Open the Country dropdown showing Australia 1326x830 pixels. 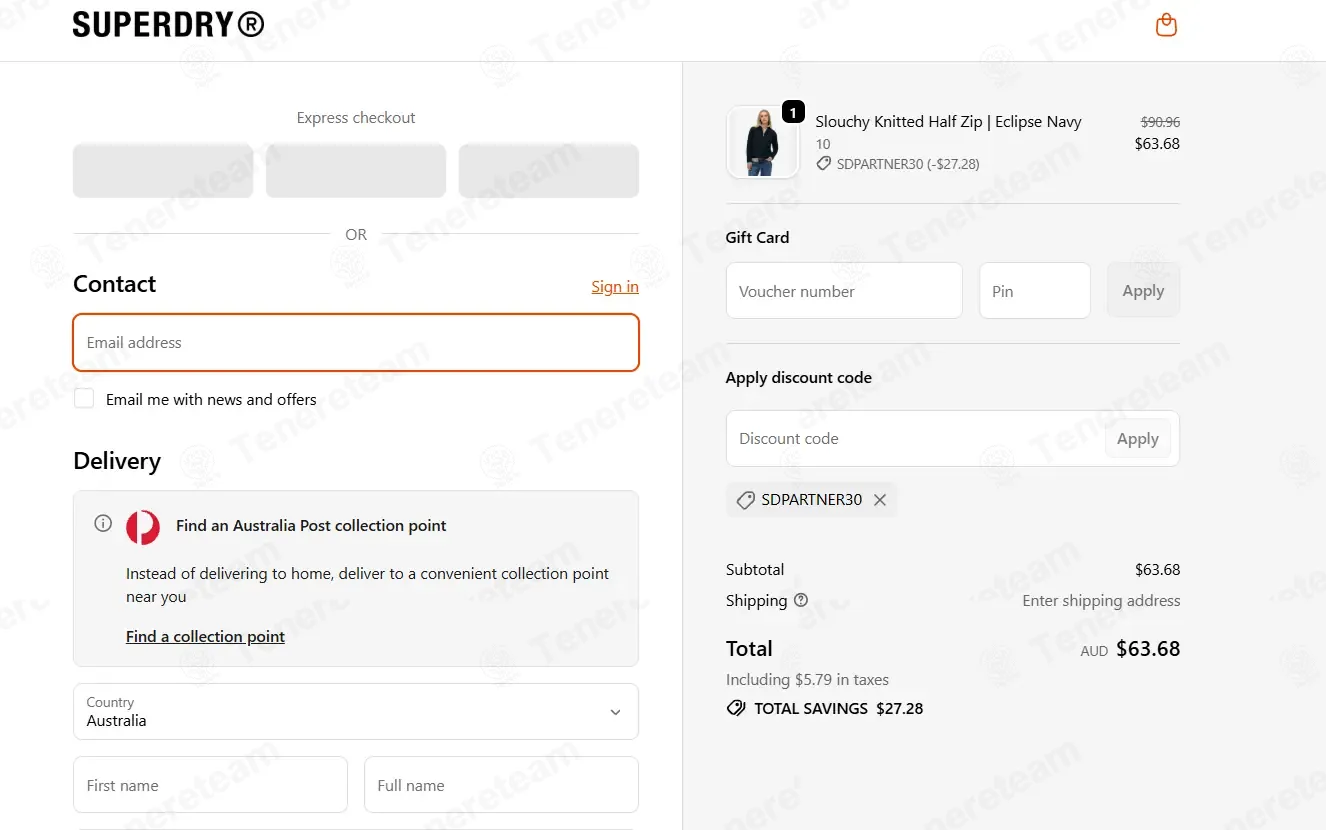[x=356, y=712]
